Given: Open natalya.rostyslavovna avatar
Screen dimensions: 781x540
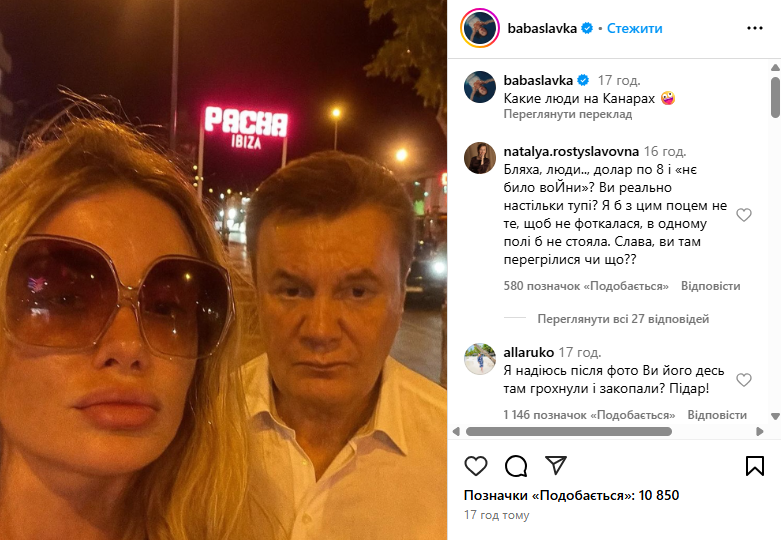Looking at the screenshot, I should click(x=480, y=158).
